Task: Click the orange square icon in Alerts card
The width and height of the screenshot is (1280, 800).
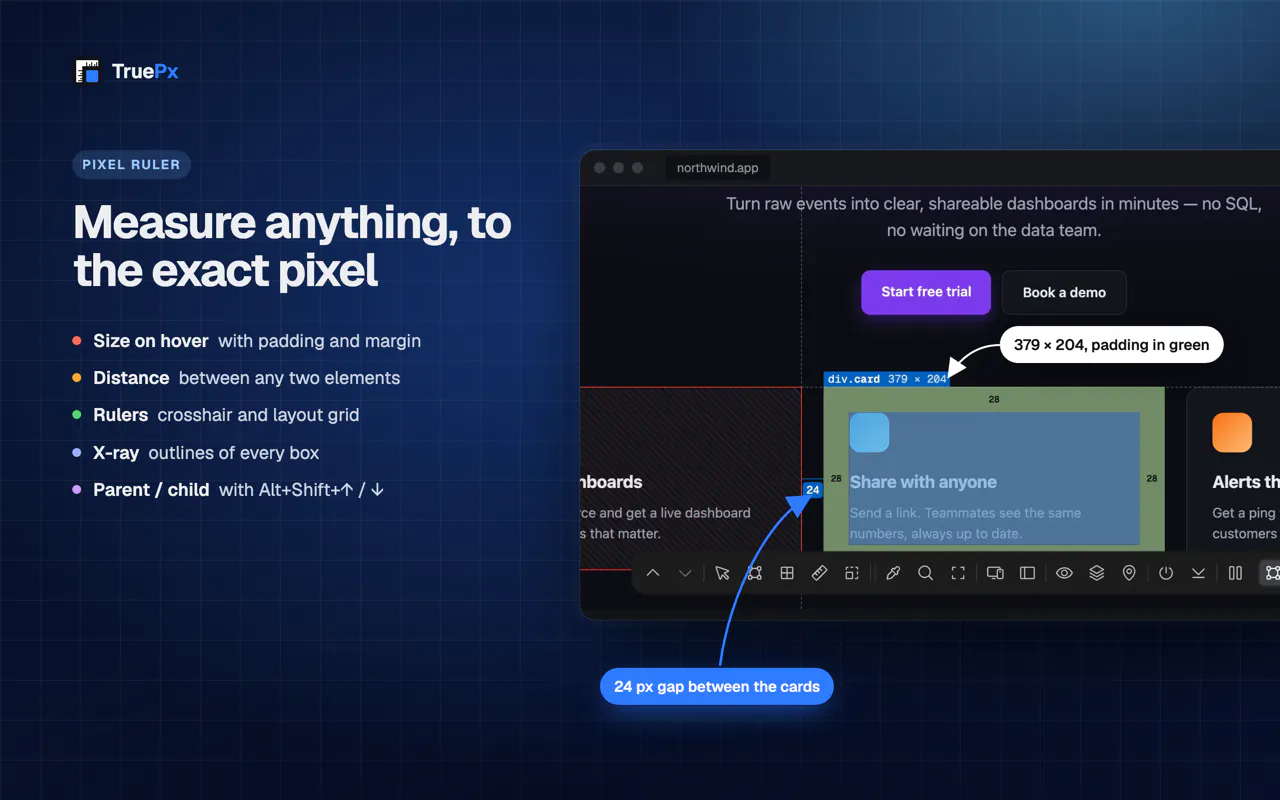Action: click(1232, 433)
